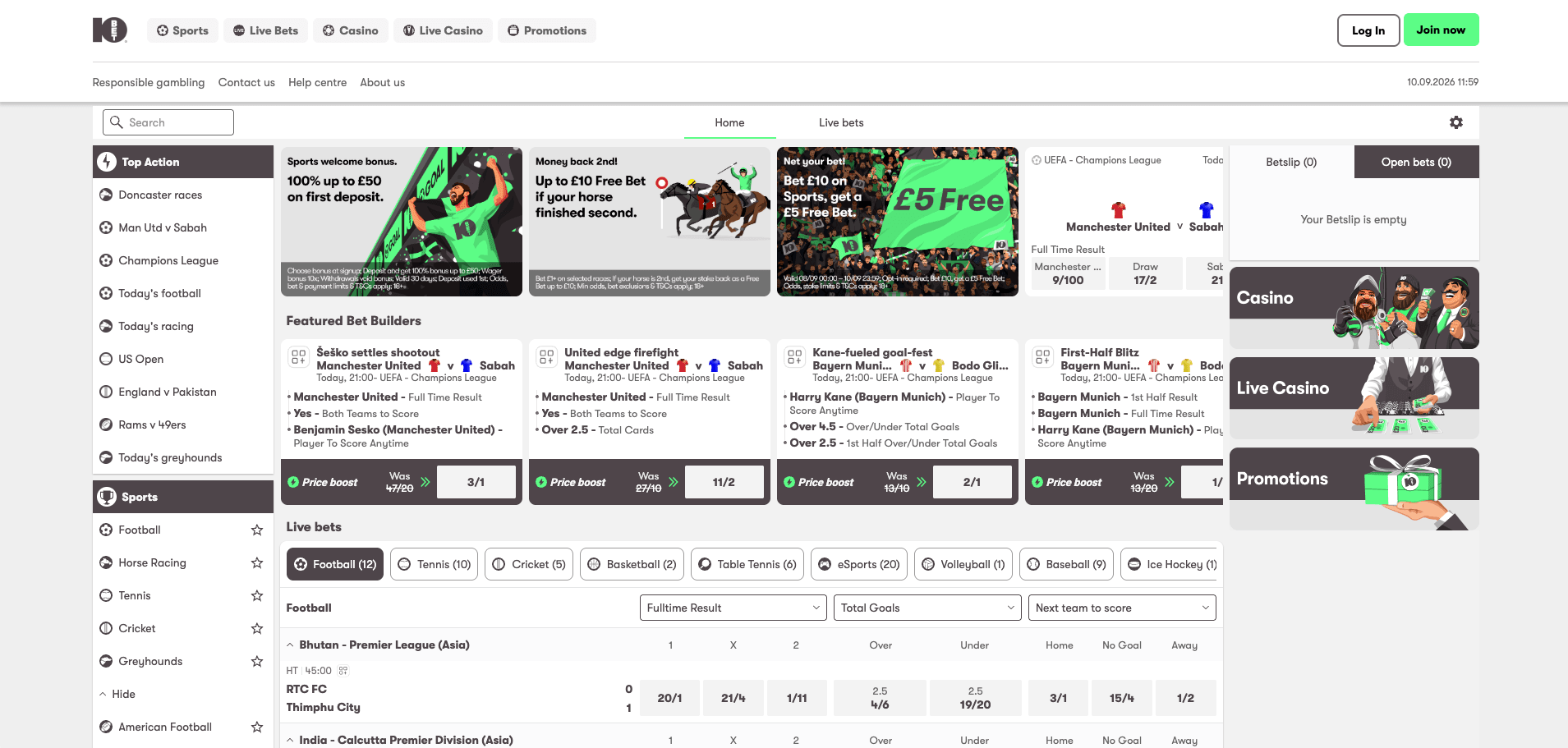Viewport: 1568px width, 748px height.
Task: Select 11/2 price boost odds
Action: pyautogui.click(x=724, y=482)
